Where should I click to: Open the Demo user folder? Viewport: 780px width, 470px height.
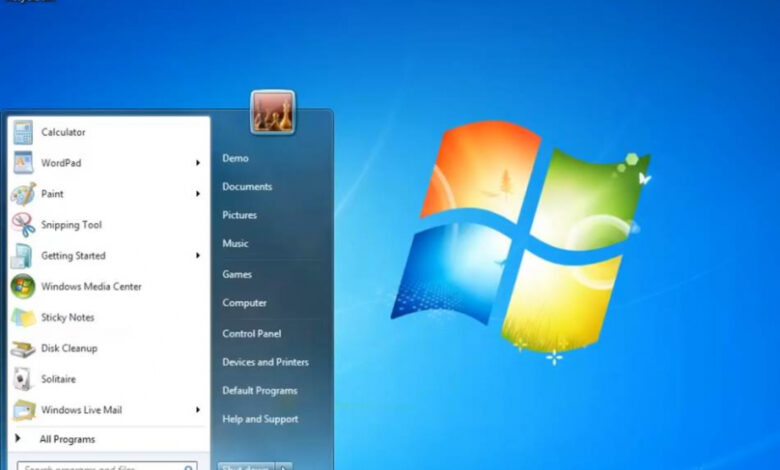(x=235, y=158)
